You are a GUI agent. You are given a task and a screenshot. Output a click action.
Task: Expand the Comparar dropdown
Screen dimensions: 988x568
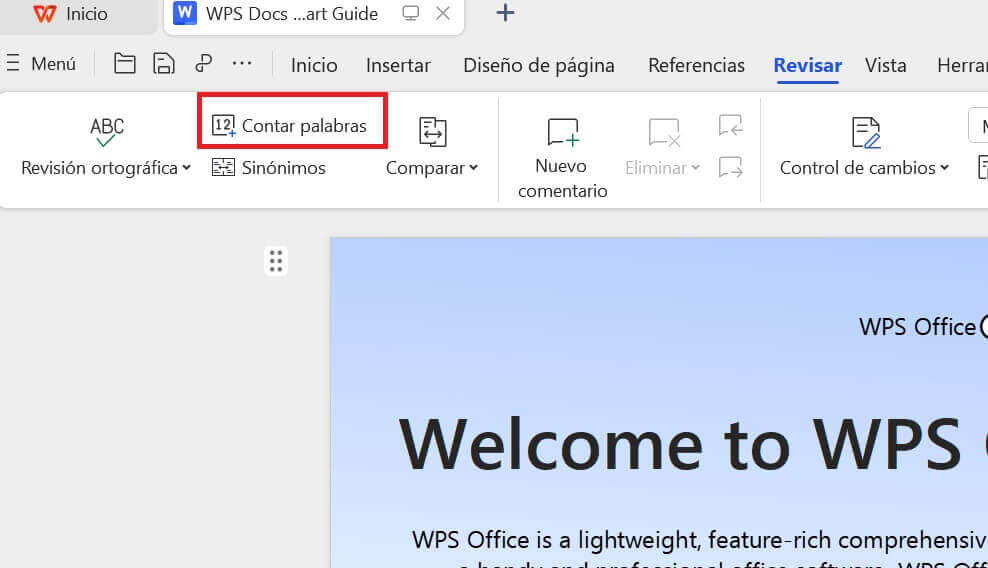474,168
